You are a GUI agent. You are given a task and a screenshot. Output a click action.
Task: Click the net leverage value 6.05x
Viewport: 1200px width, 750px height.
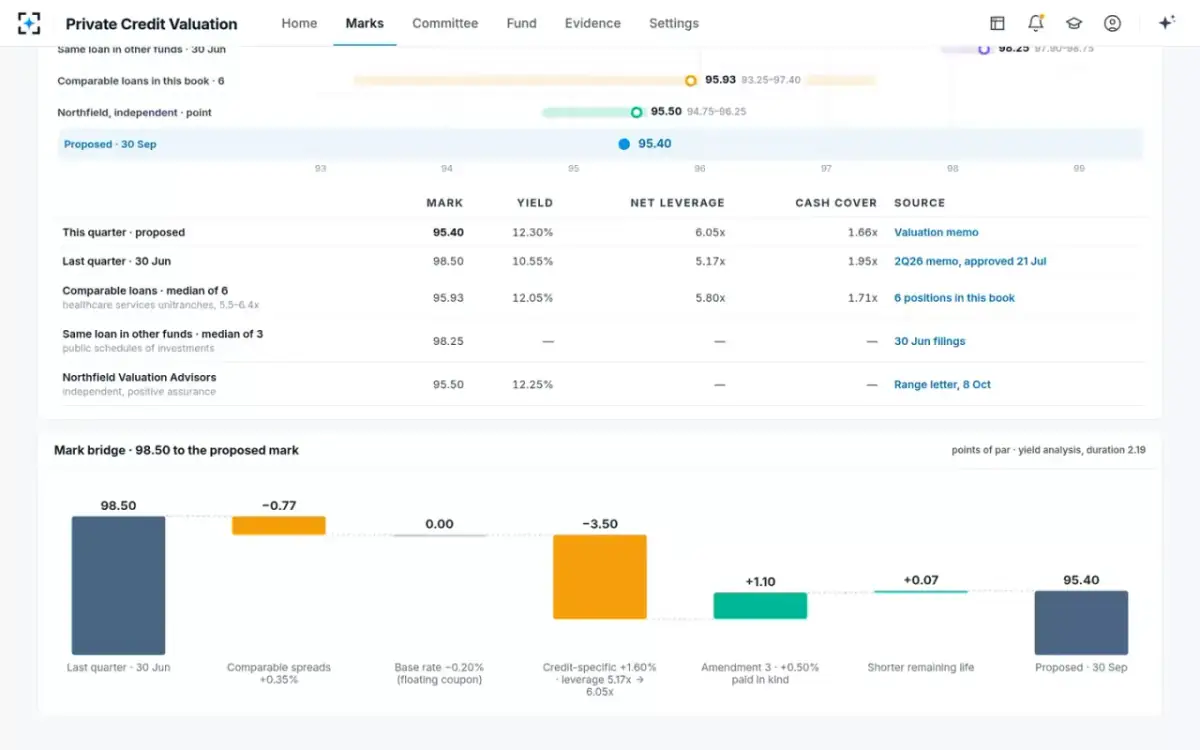711,232
